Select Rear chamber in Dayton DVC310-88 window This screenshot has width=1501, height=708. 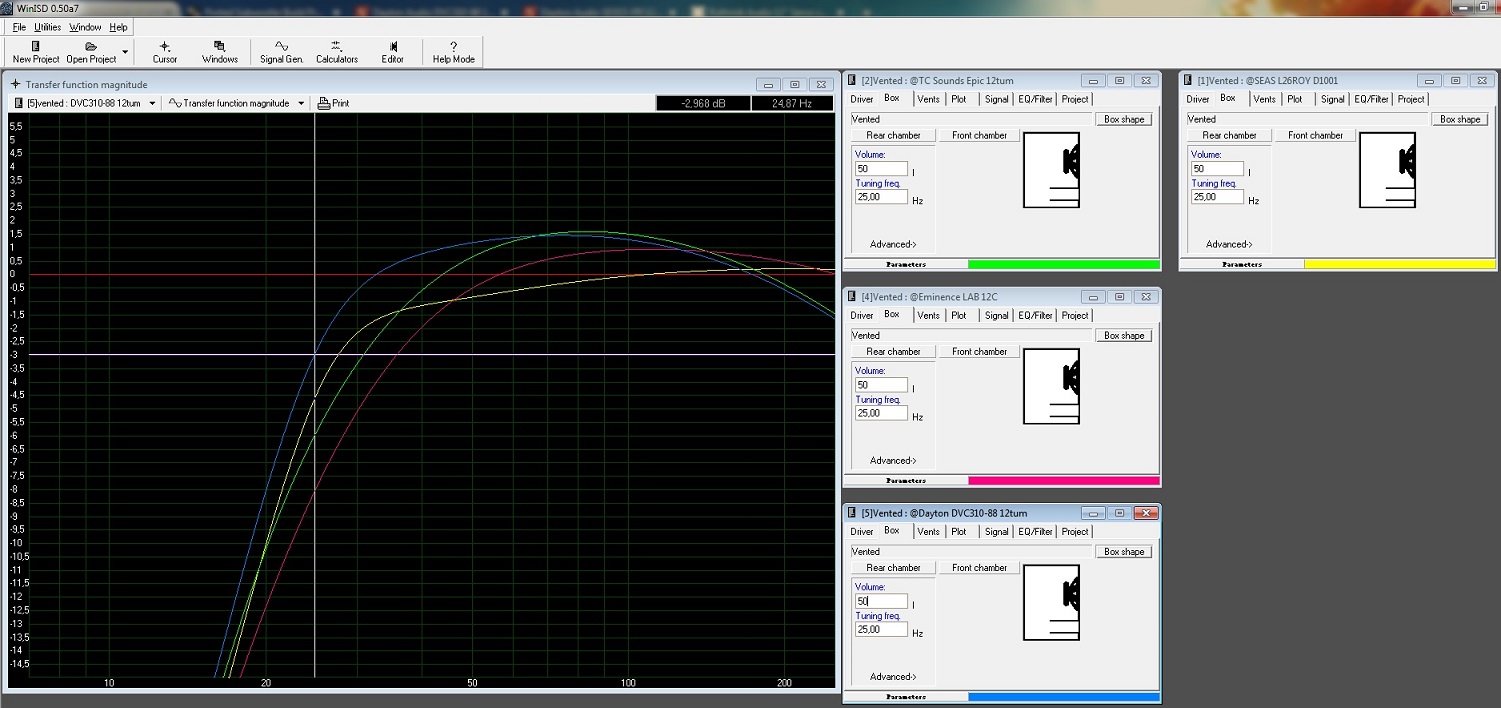(x=894, y=568)
